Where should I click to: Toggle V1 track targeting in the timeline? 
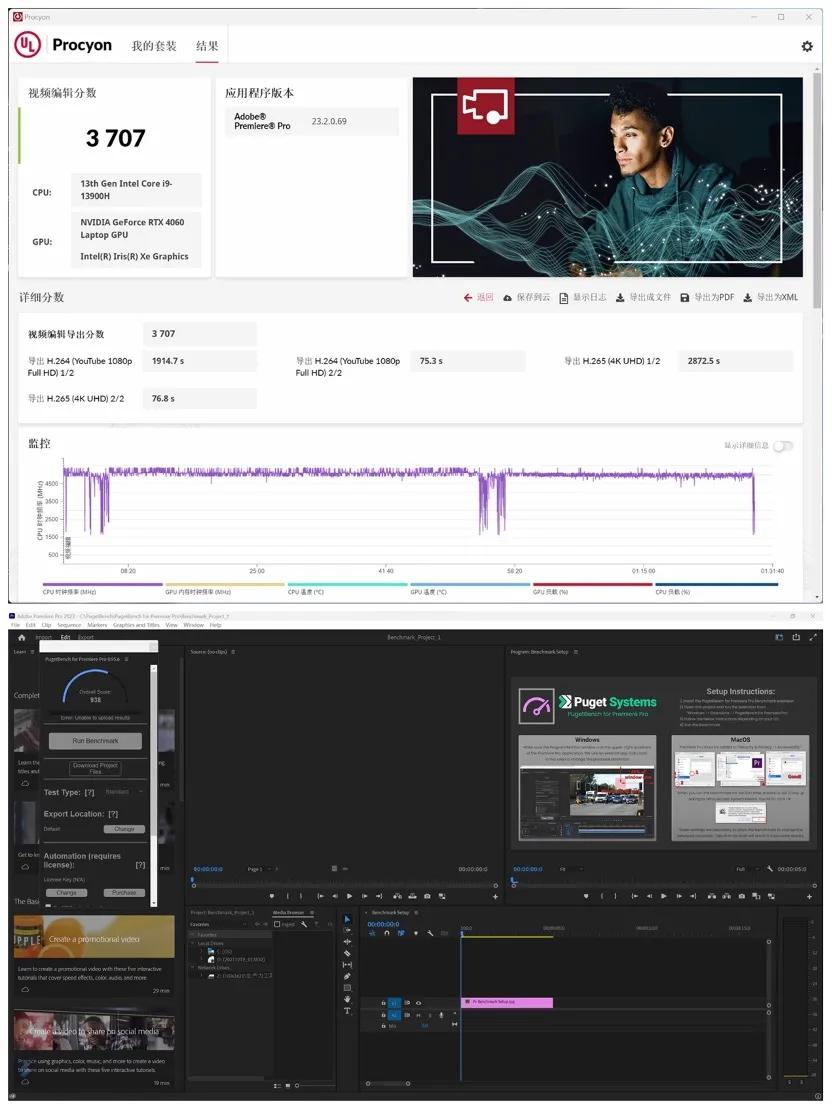pos(395,1003)
